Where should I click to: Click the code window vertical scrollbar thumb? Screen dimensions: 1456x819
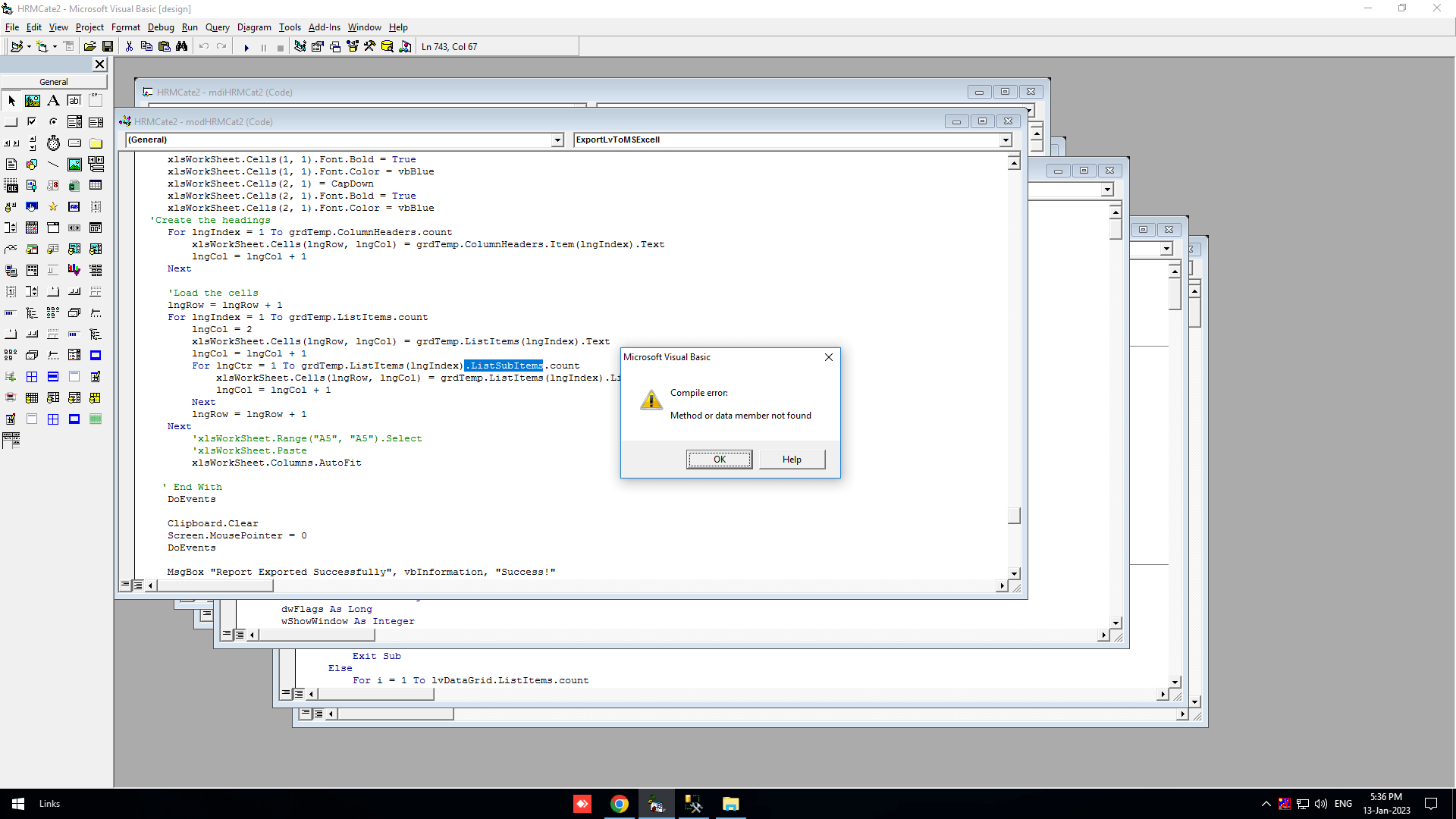1014,516
